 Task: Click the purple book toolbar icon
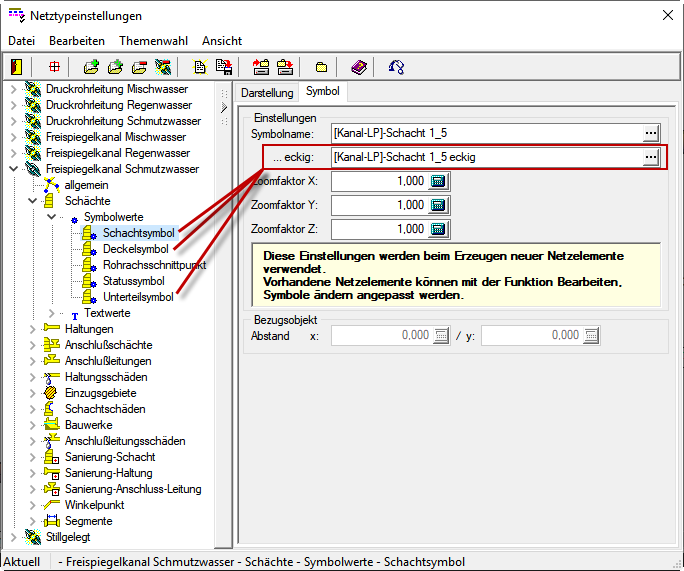point(359,67)
